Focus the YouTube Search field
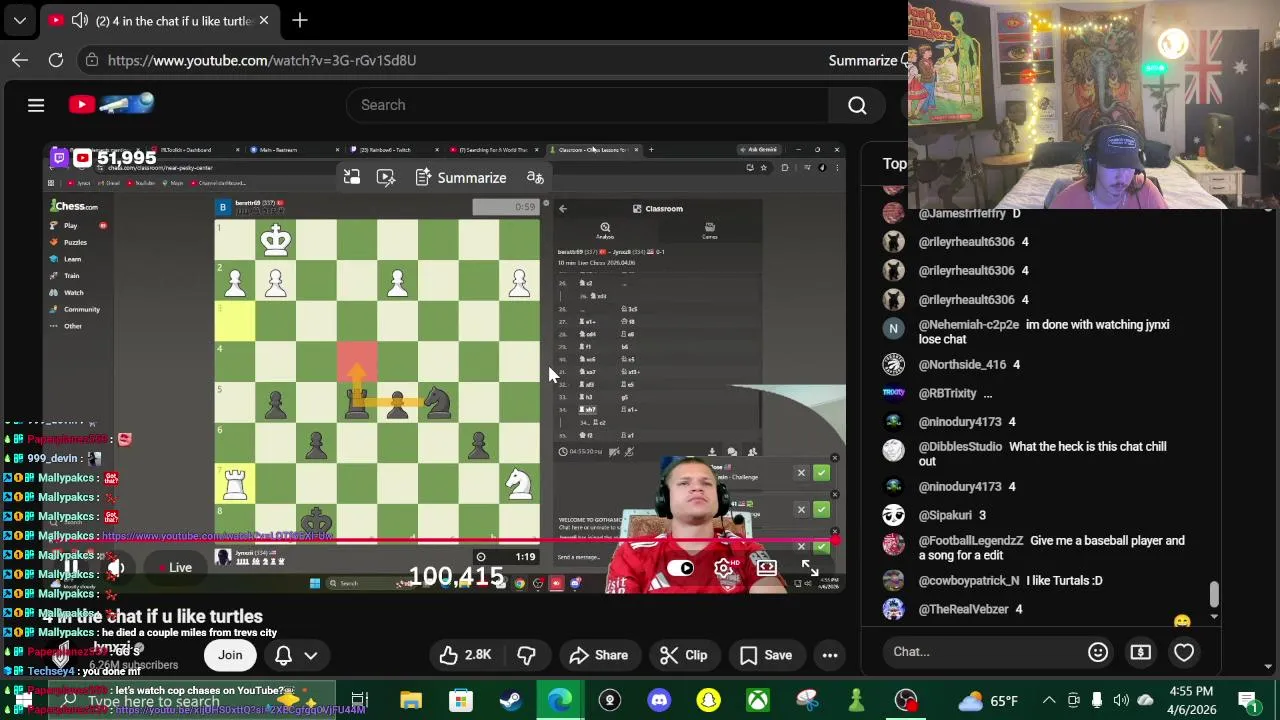This screenshot has height=720, width=1280. [587, 105]
